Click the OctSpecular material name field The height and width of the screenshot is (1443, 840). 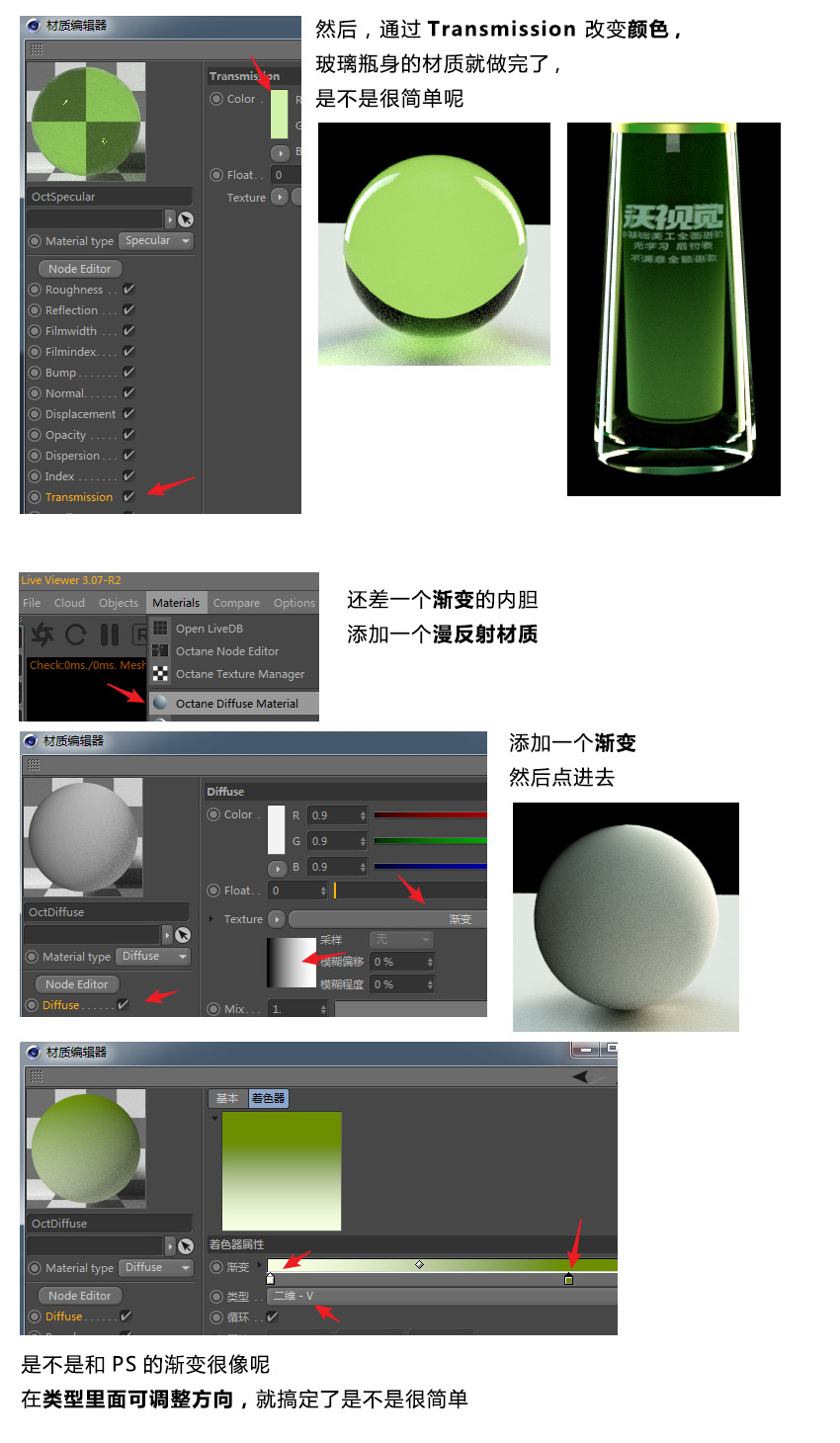pyautogui.click(x=109, y=197)
